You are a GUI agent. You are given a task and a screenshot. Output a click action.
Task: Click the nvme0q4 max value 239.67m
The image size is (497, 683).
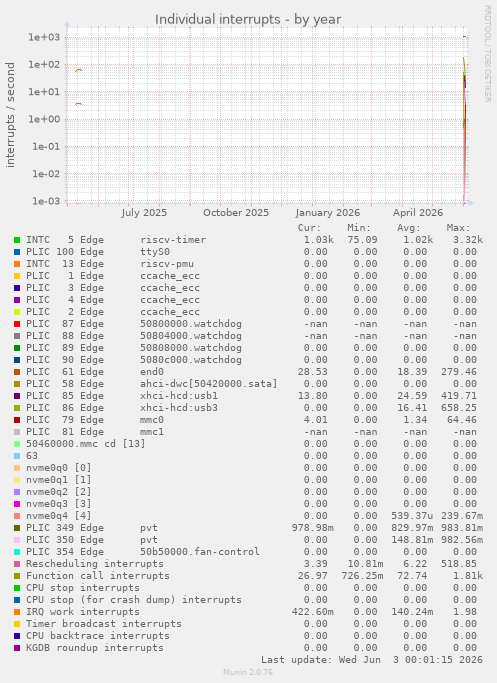[462, 516]
